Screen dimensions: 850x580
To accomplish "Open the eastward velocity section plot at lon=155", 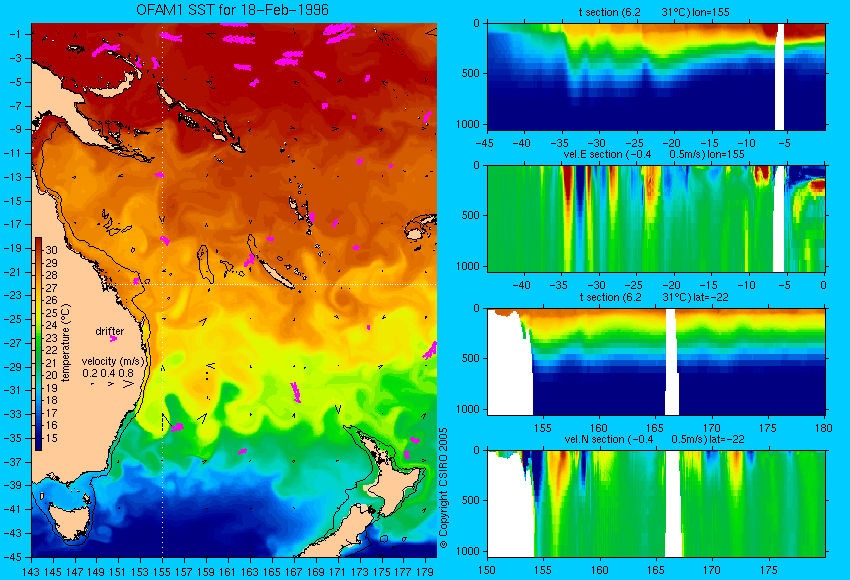I will (656, 218).
